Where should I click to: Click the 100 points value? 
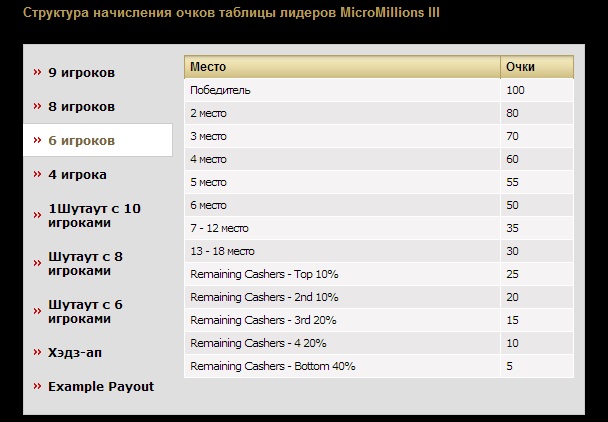515,90
